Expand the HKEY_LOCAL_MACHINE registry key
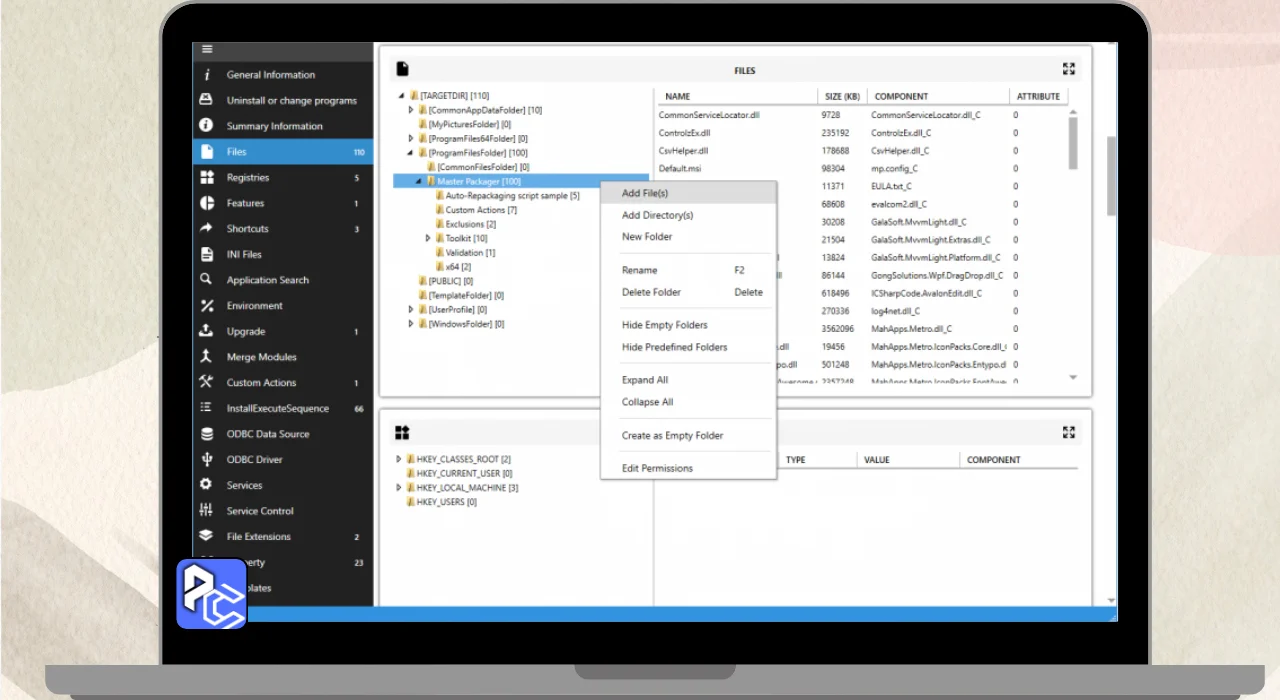Image resolution: width=1280 pixels, height=700 pixels. tap(399, 488)
